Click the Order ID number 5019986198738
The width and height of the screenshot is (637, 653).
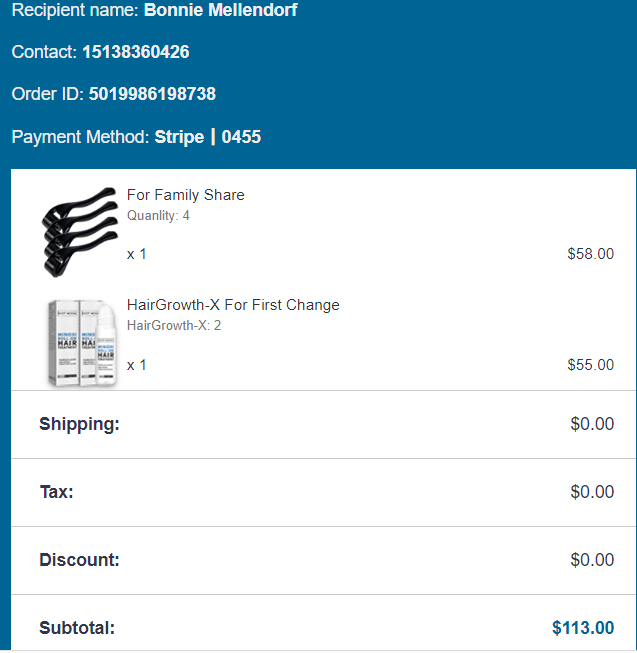click(152, 94)
